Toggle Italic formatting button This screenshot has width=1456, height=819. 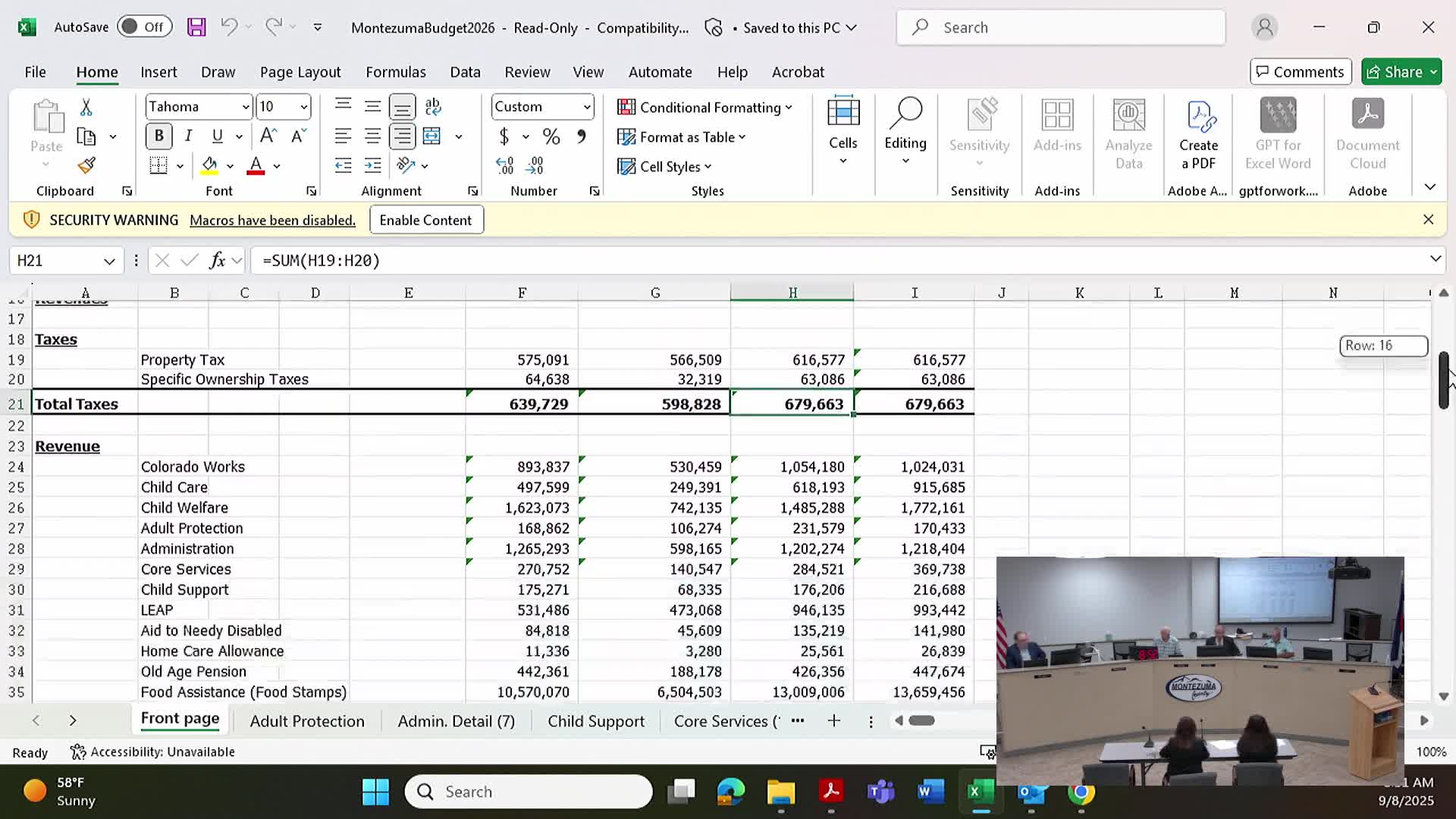point(188,136)
